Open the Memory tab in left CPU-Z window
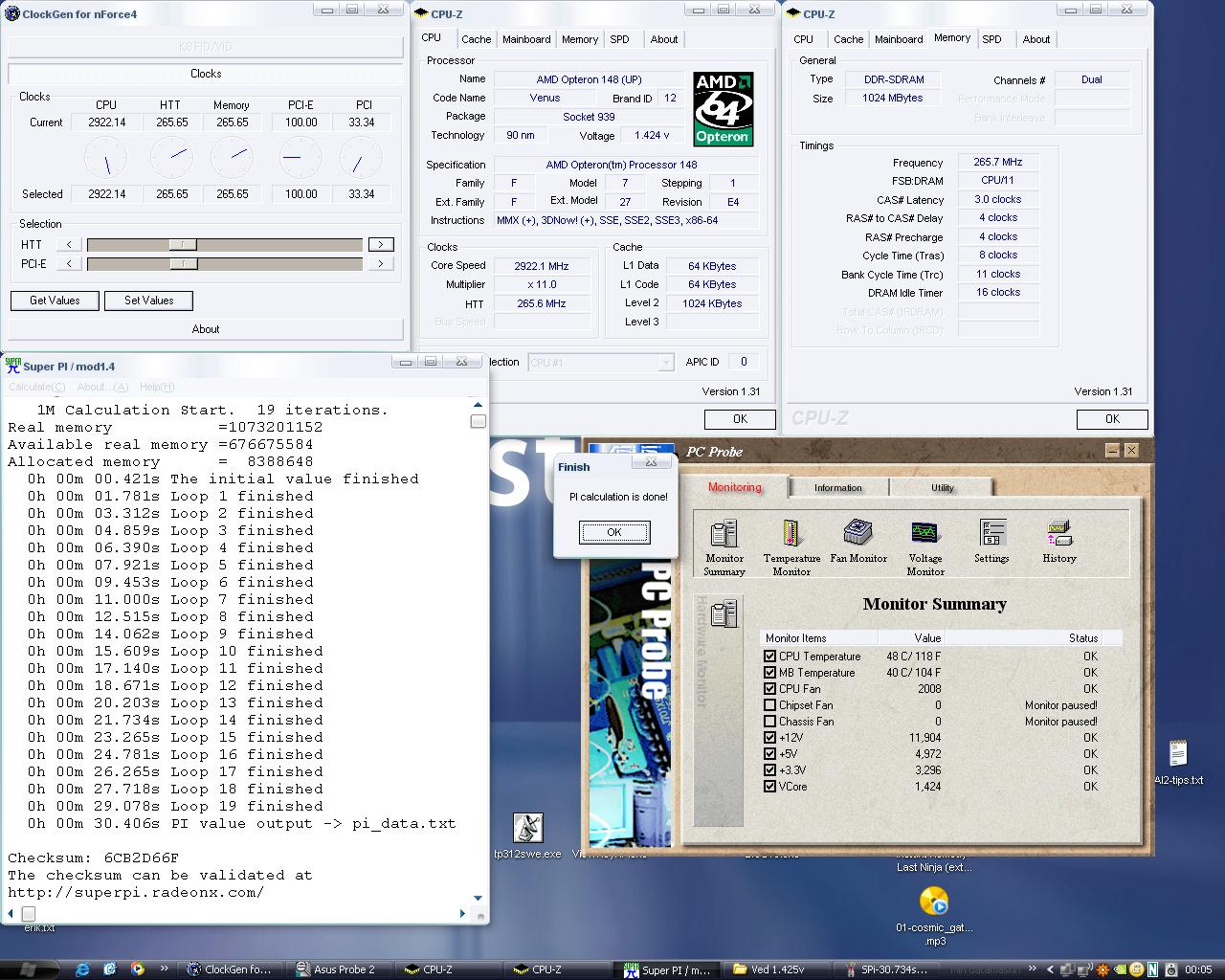Viewport: 1225px width, 980px height. [580, 39]
